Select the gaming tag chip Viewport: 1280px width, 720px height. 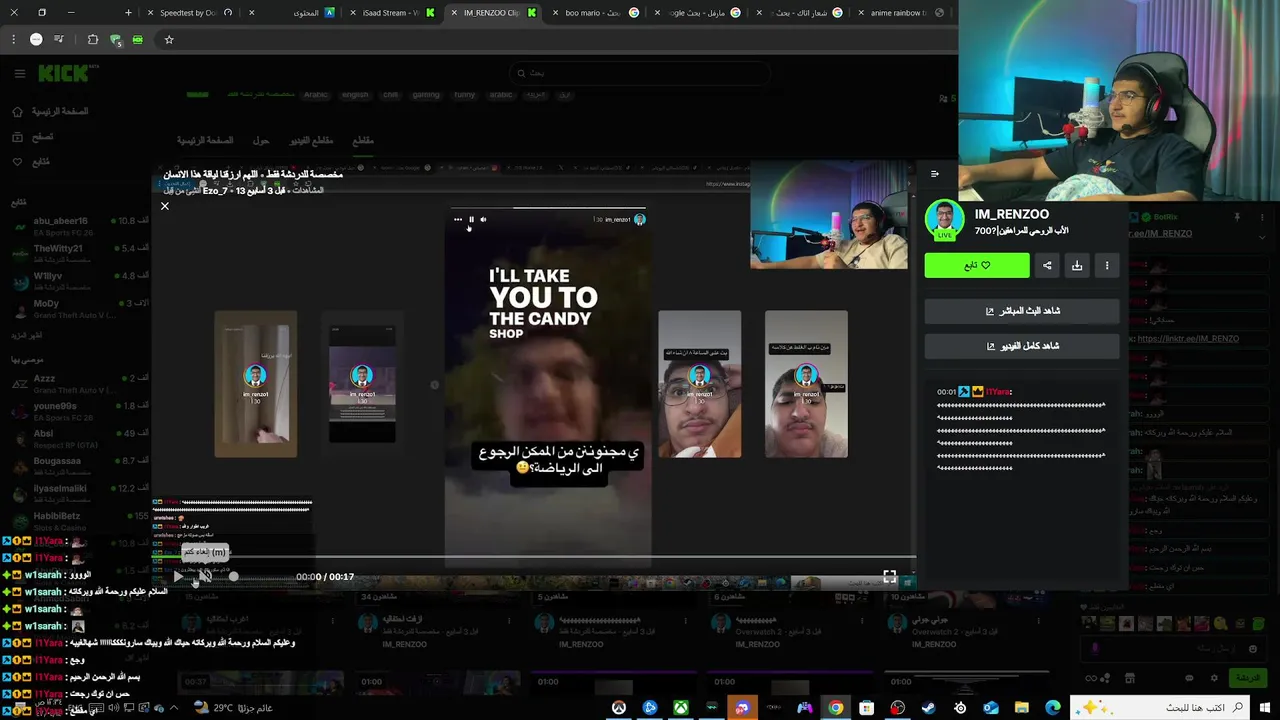tap(426, 95)
